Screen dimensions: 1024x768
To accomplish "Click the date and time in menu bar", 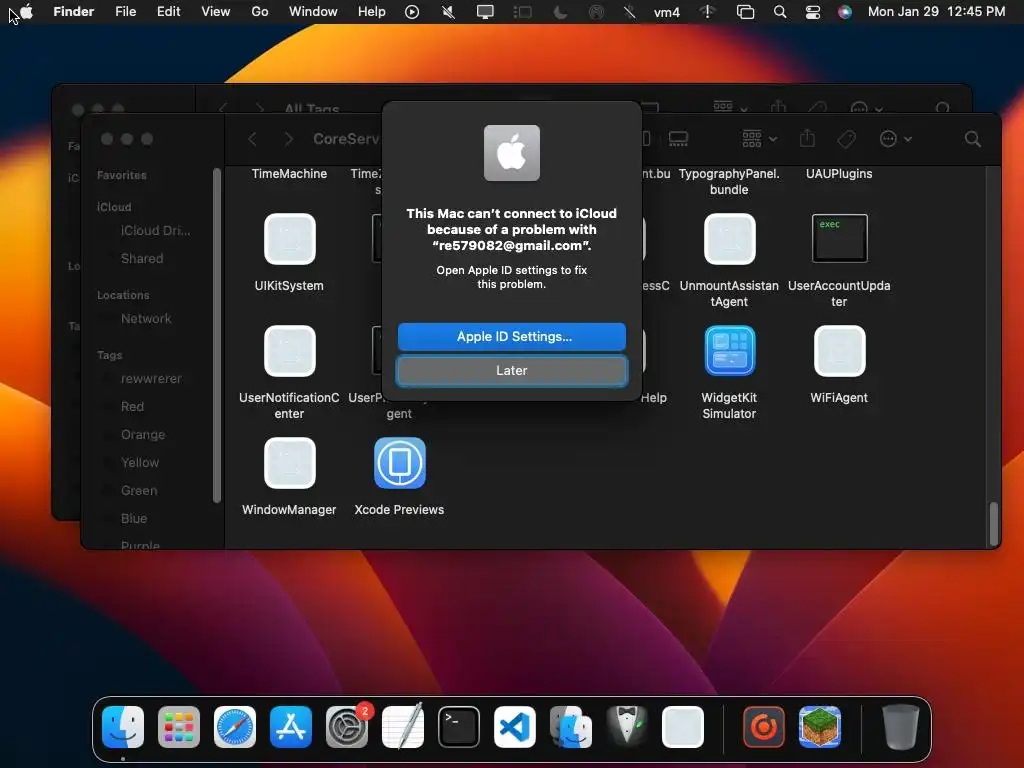I will pyautogui.click(x=936, y=12).
